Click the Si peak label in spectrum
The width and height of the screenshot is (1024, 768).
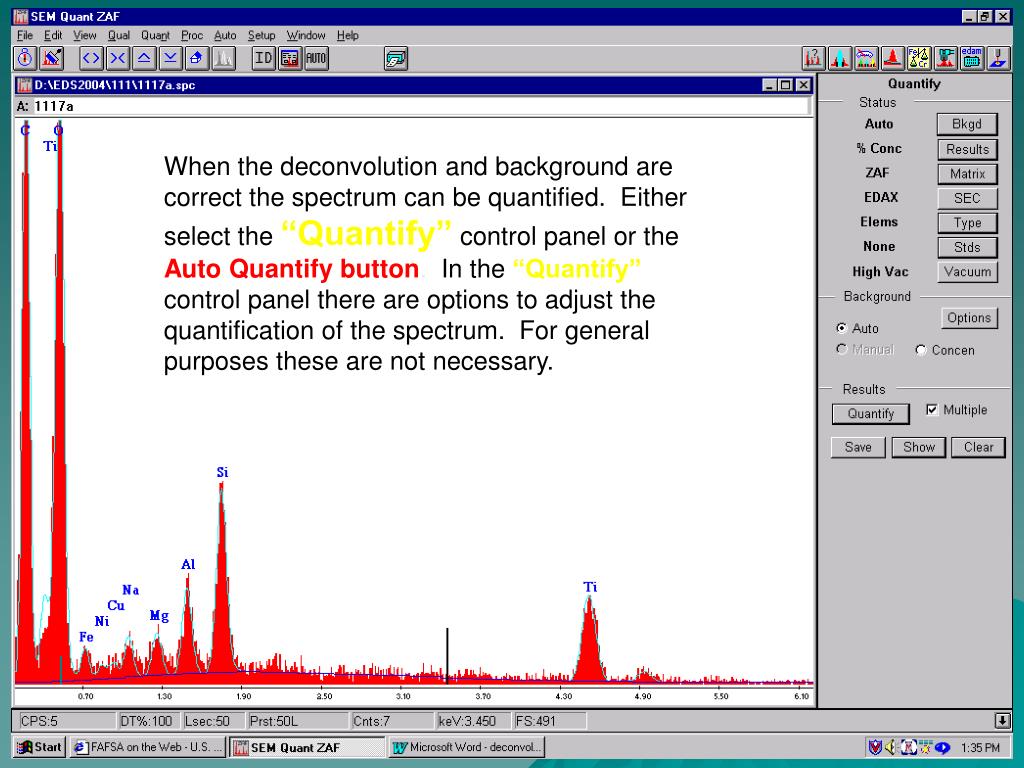tap(223, 472)
